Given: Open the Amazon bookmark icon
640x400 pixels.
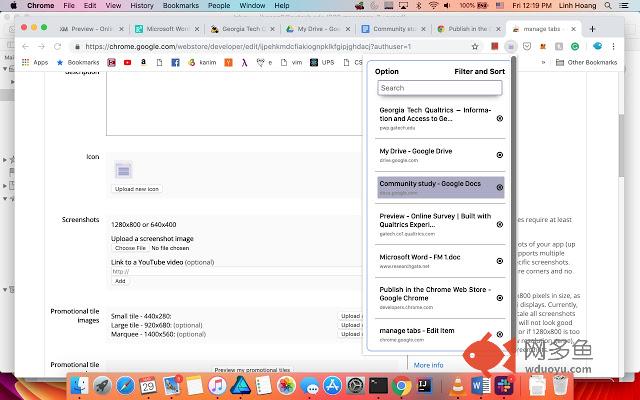Looking at the screenshot, I should click(143, 62).
